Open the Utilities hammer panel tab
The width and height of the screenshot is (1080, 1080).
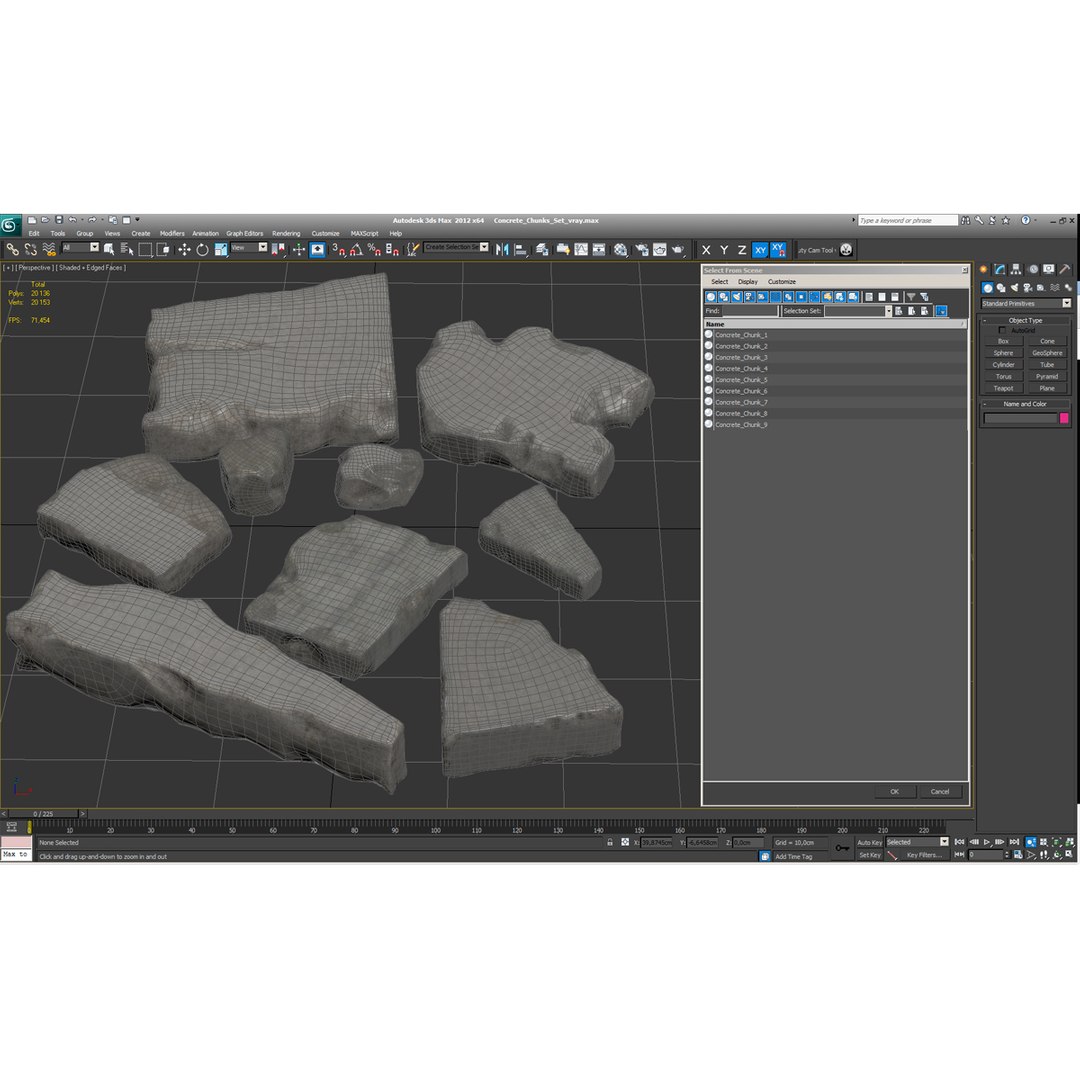[x=1065, y=269]
